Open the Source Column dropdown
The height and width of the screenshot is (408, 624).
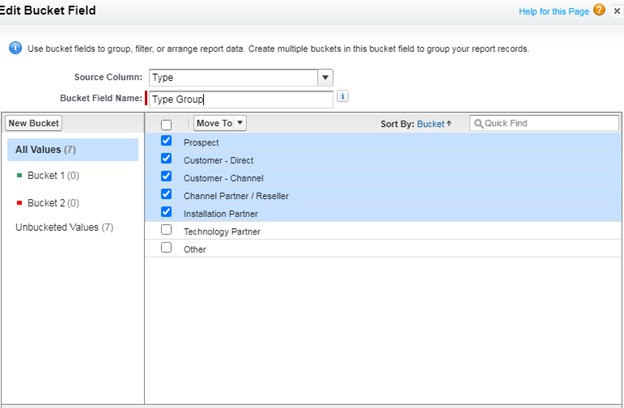[x=325, y=77]
